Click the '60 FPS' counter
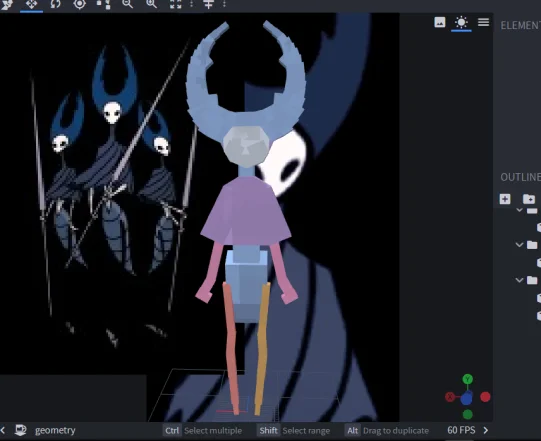The height and width of the screenshot is (441, 541). (461, 430)
